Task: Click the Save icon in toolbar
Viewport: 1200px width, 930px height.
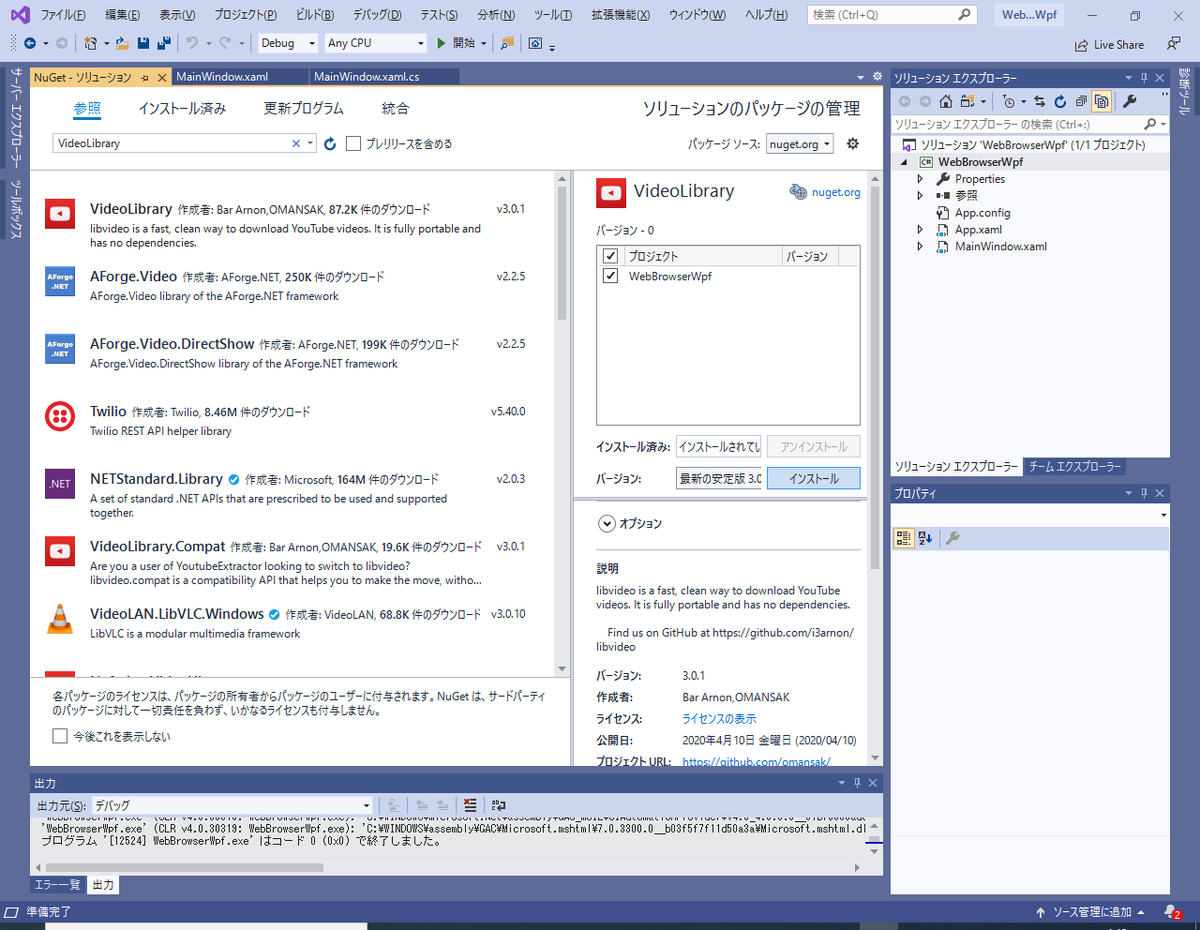Action: pyautogui.click(x=143, y=43)
